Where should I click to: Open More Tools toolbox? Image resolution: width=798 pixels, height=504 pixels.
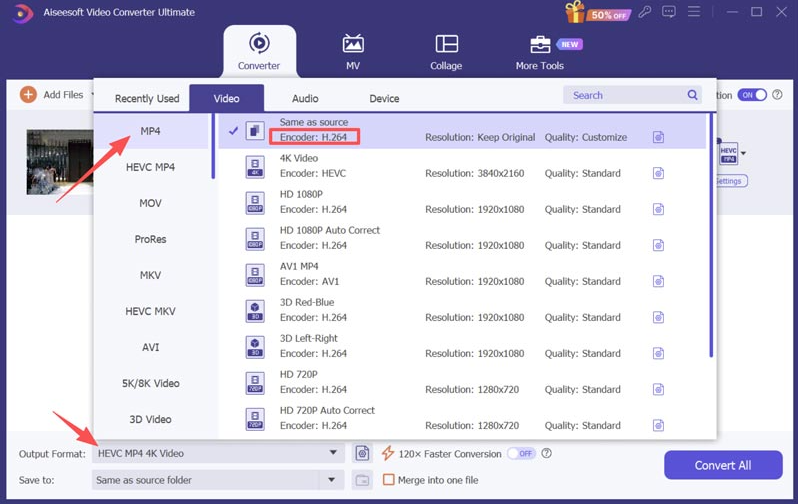[540, 51]
